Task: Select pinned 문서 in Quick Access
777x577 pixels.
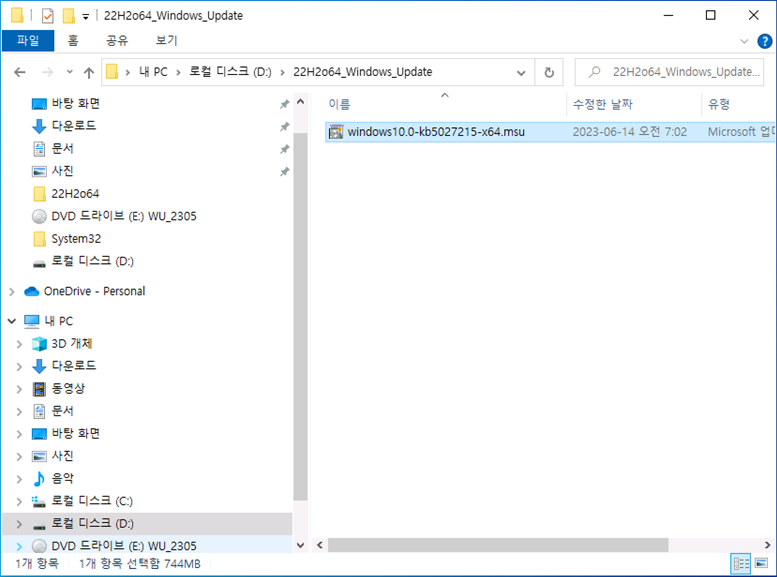Action: tap(62, 148)
